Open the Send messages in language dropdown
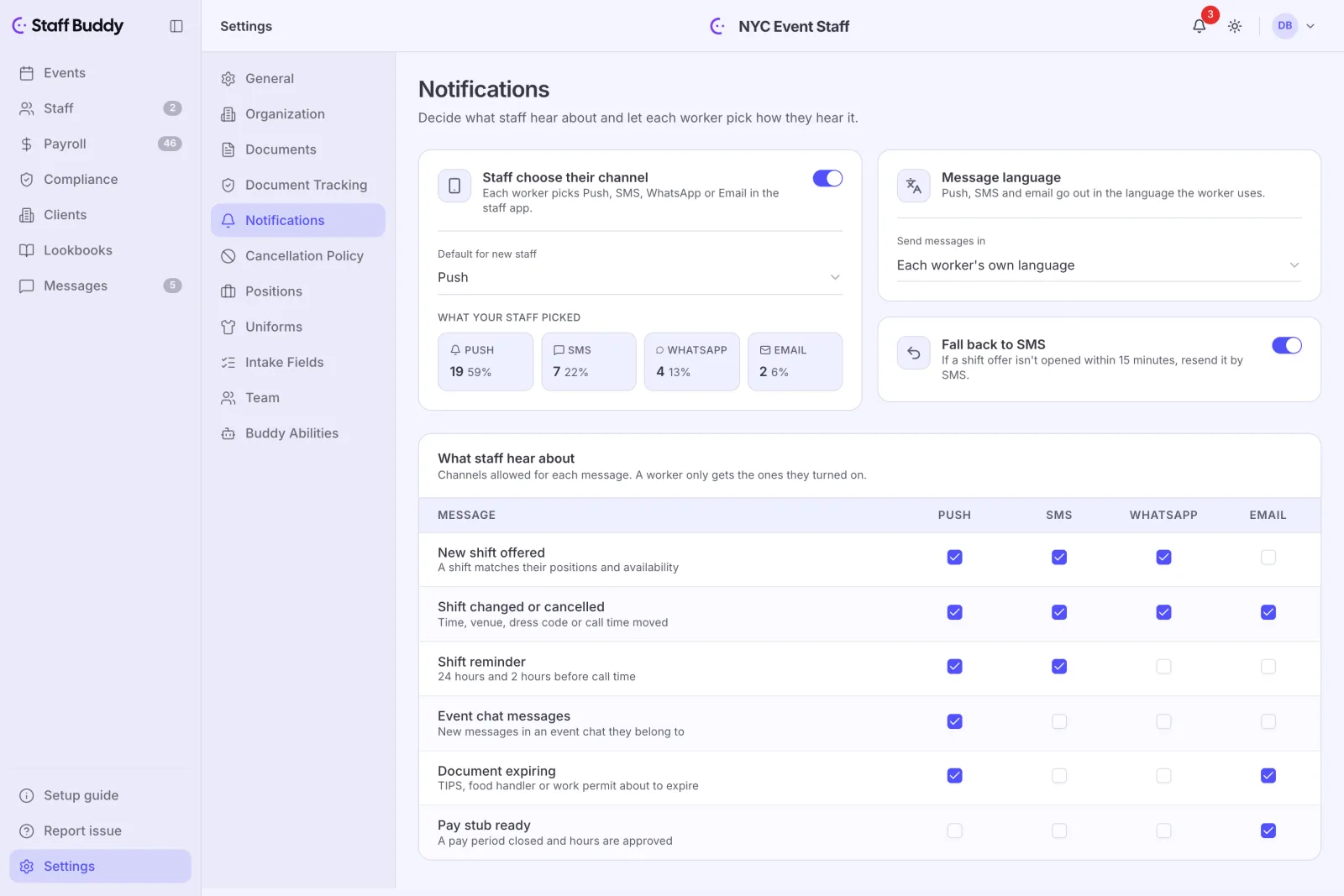 click(1099, 265)
